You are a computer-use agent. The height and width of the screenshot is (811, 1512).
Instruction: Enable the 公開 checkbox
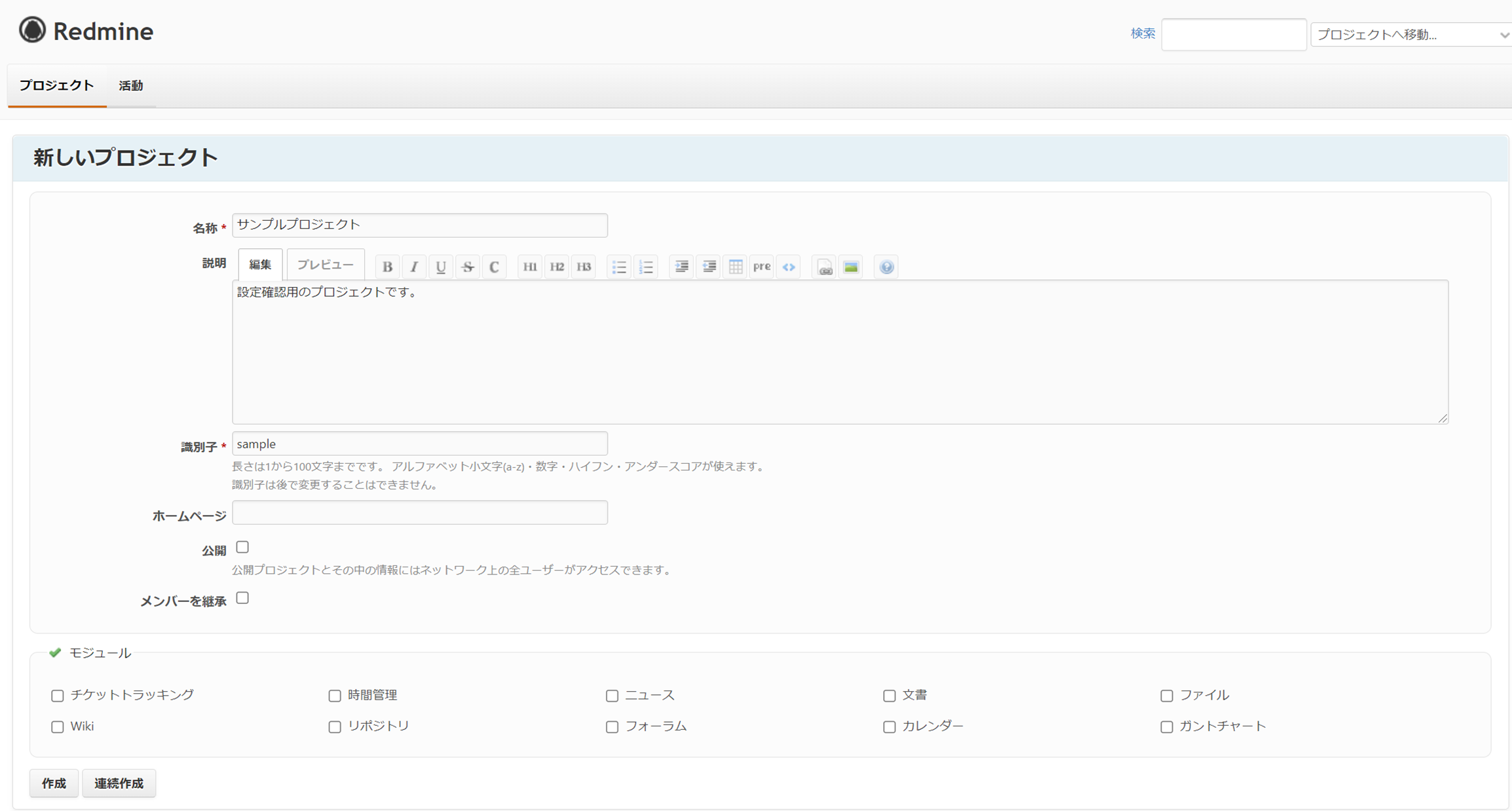point(242,547)
